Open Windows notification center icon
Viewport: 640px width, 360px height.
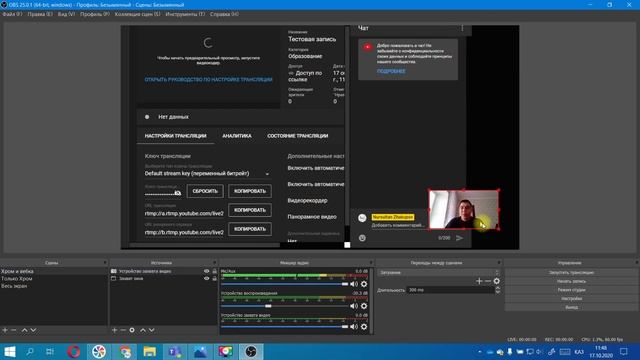point(624,351)
